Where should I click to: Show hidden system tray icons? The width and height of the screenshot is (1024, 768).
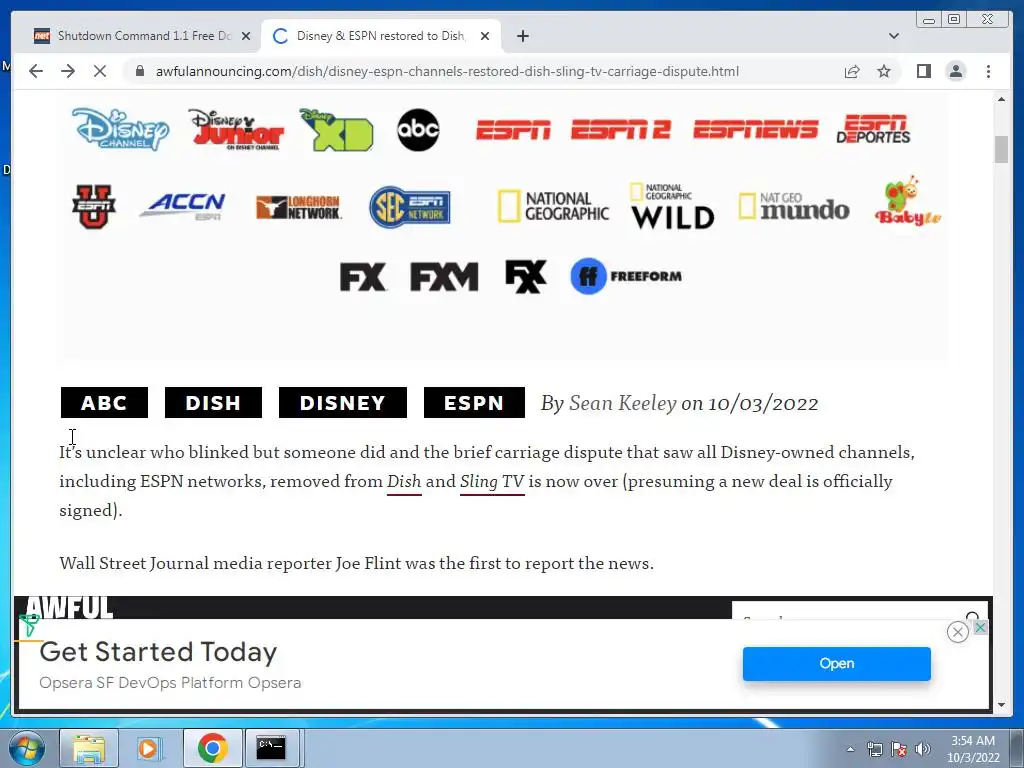pos(850,749)
